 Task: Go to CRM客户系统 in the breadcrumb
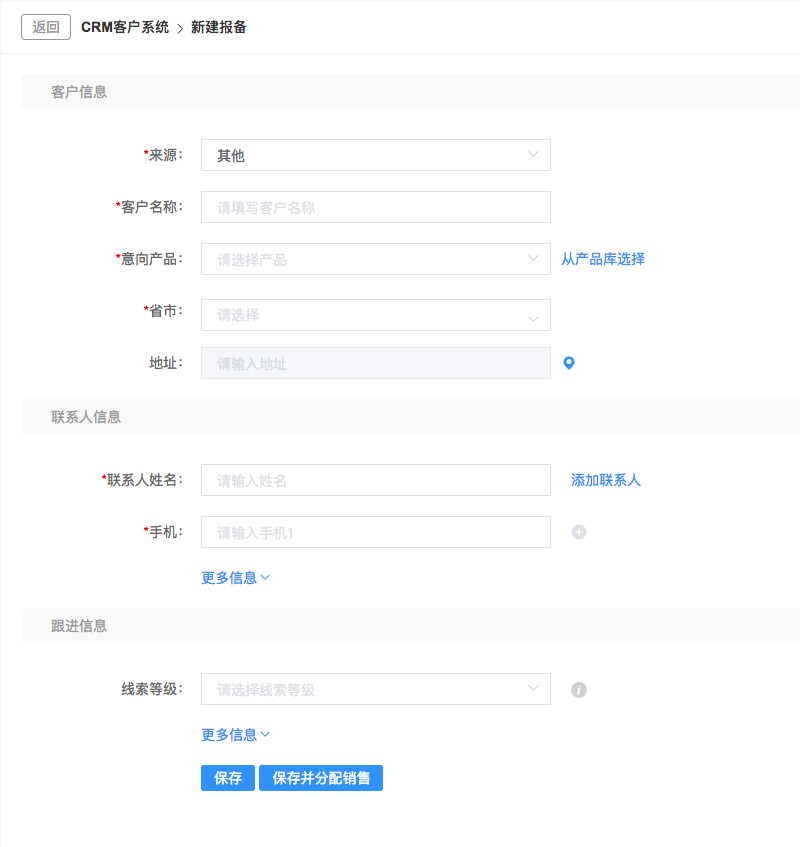tap(125, 27)
